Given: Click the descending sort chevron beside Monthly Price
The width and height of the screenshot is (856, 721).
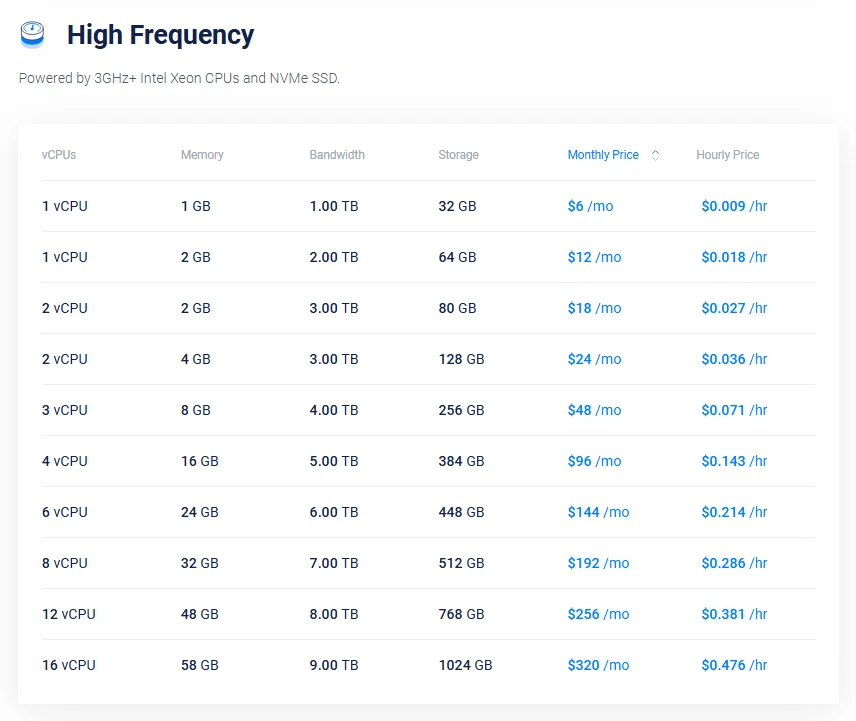Looking at the screenshot, I should click(656, 159).
